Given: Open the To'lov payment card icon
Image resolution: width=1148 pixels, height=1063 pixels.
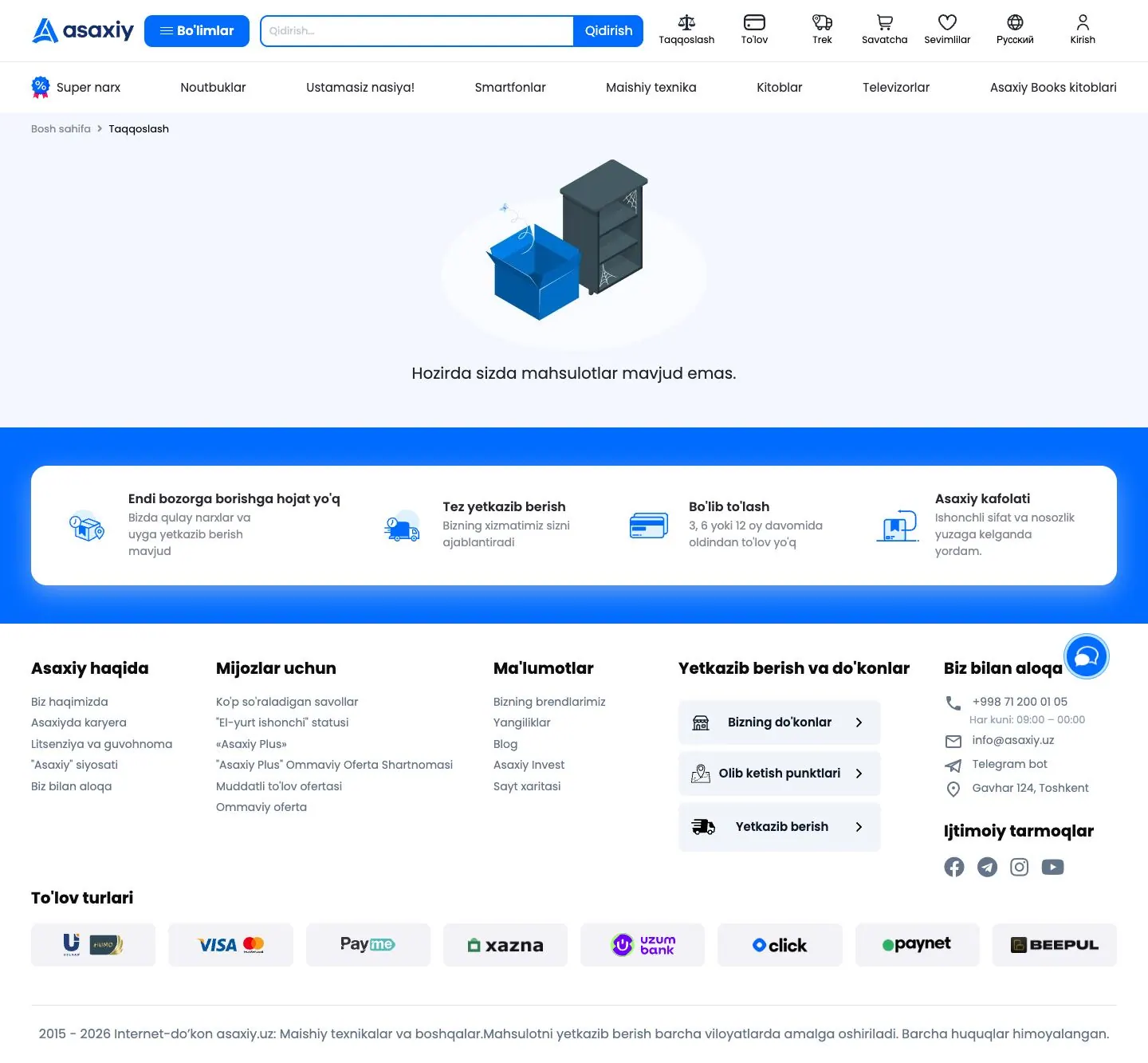Looking at the screenshot, I should point(754,30).
